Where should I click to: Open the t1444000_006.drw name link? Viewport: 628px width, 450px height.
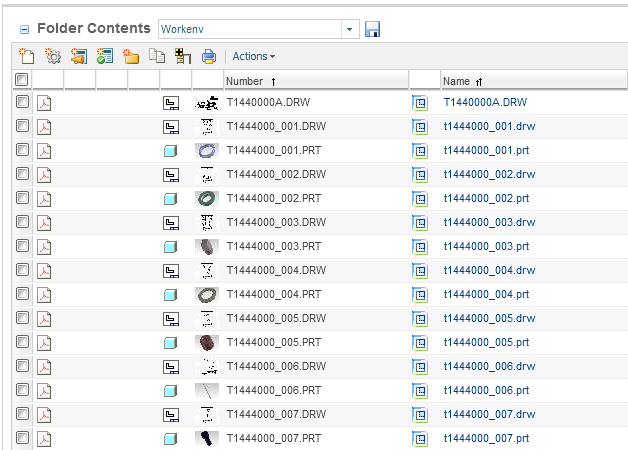pyautogui.click(x=489, y=366)
